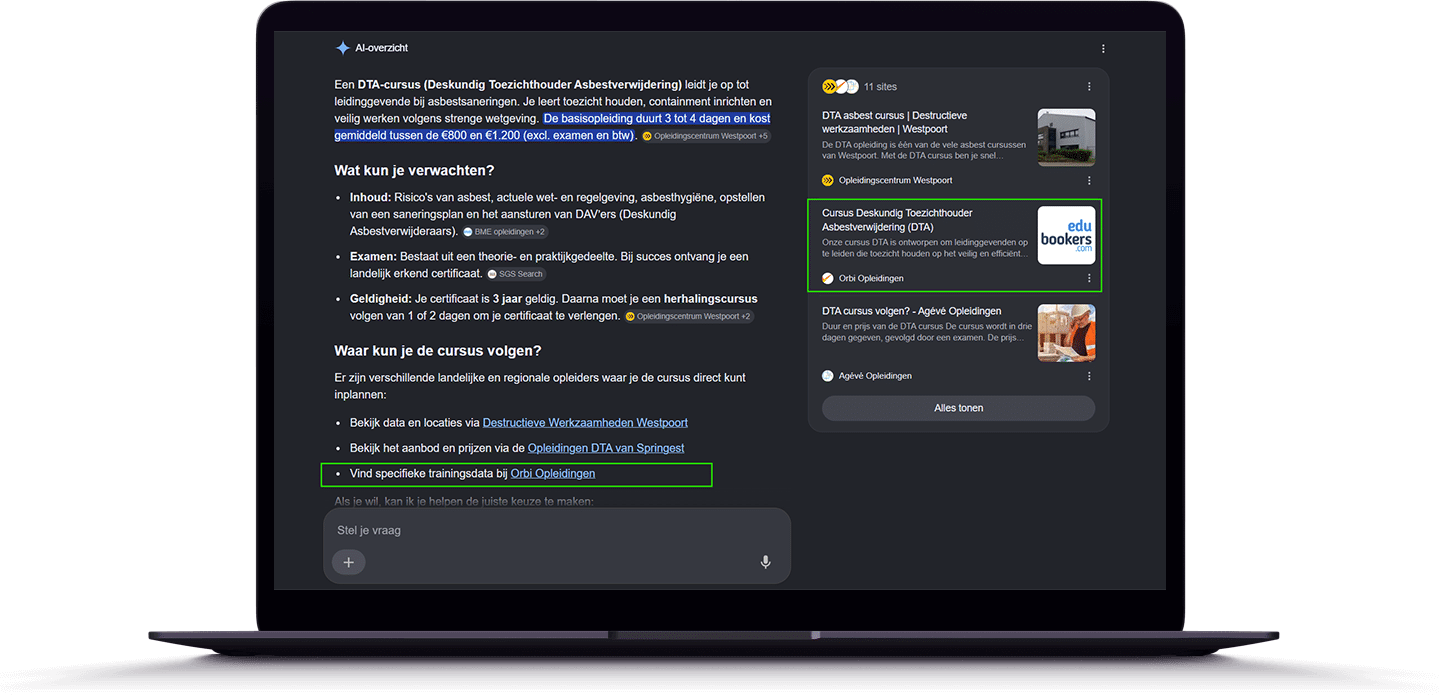
Task: Click the source name 'Orbi Opleidingen' in the second card
Action: pos(871,278)
